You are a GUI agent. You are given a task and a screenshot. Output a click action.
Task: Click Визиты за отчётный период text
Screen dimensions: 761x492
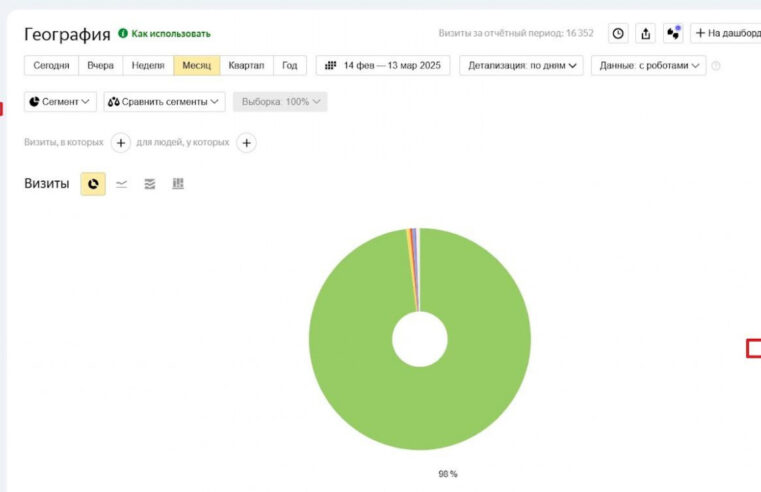click(x=516, y=33)
